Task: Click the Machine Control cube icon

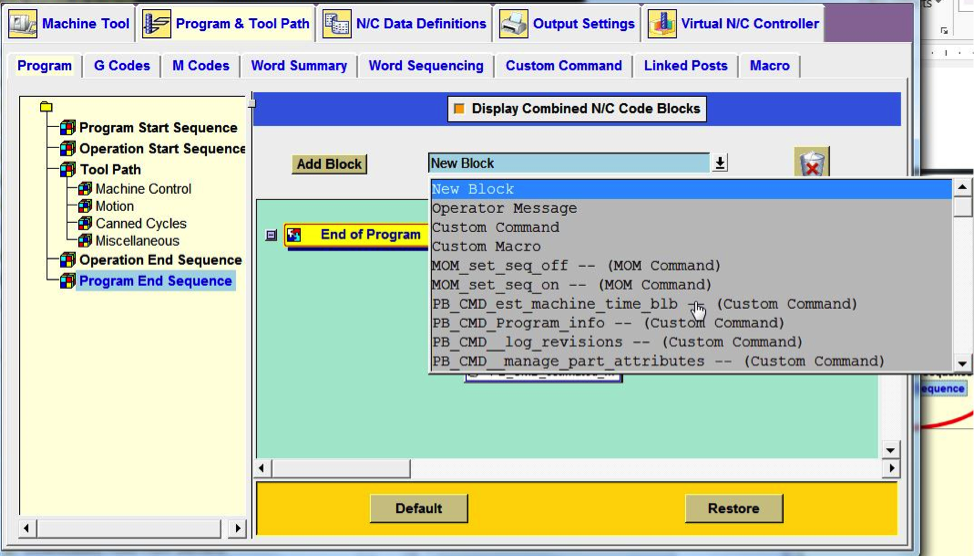Action: tap(85, 189)
